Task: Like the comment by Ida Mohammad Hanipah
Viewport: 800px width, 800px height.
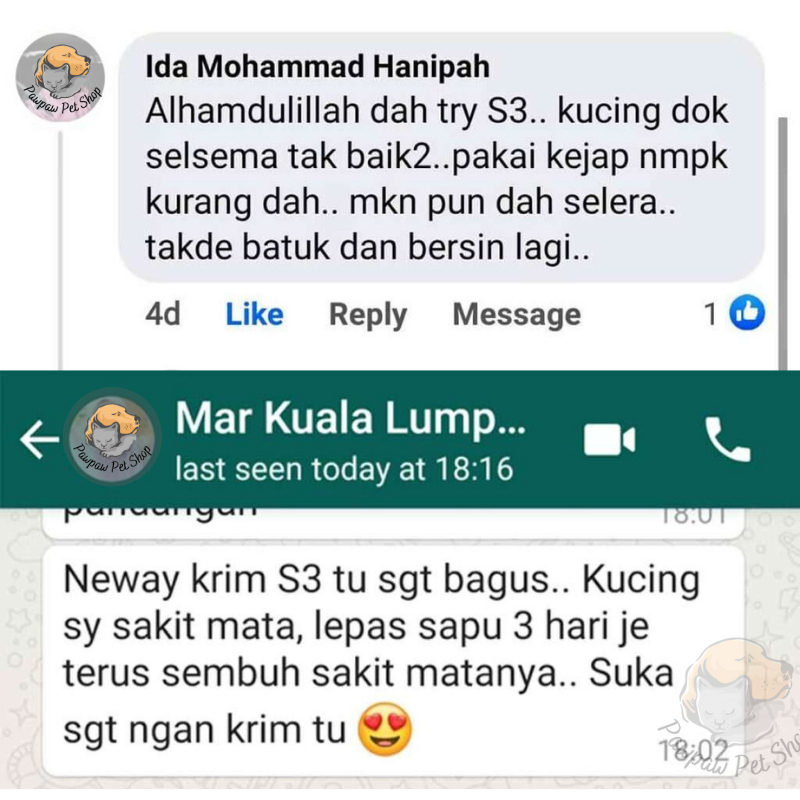Action: [254, 314]
